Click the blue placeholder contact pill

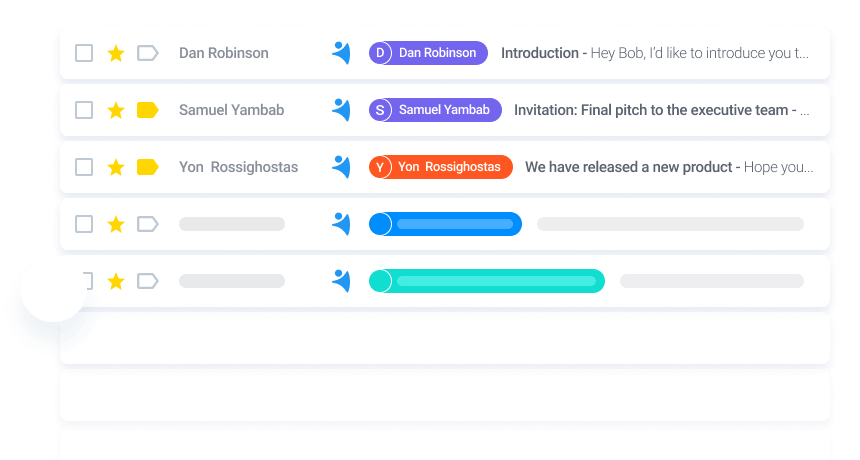(x=445, y=224)
